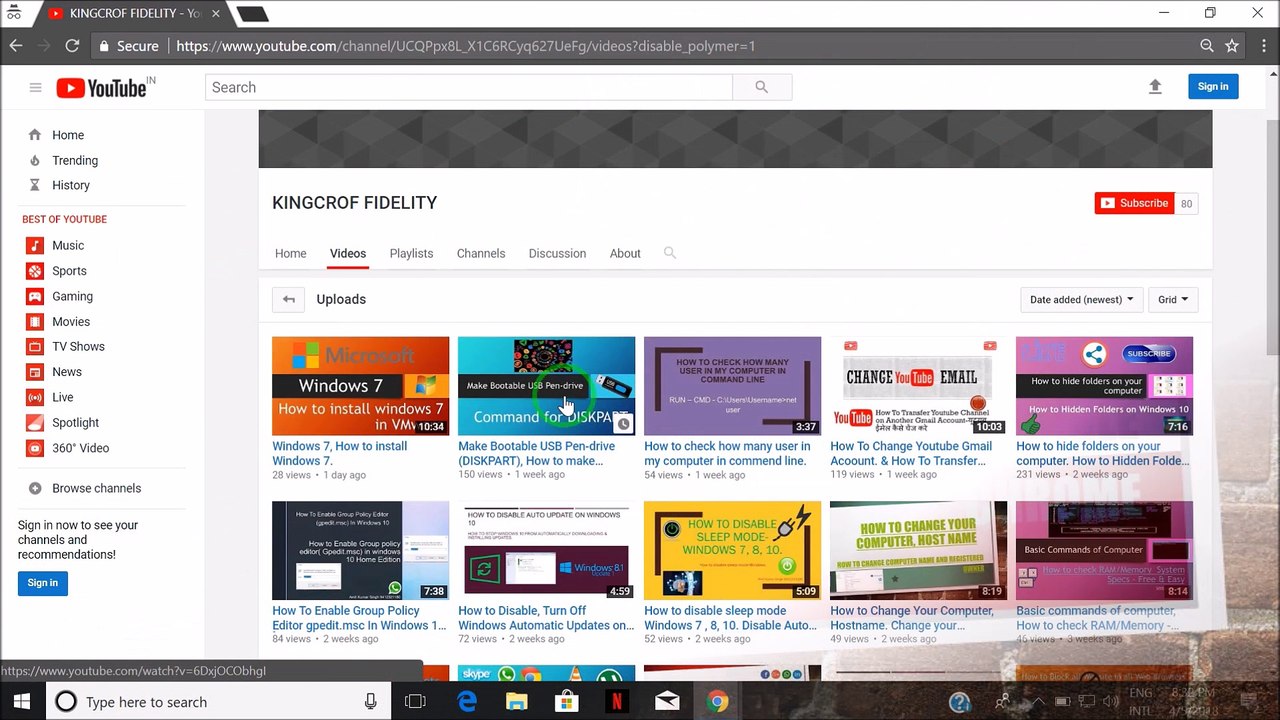Open 'How to check how many user' video link
The width and height of the screenshot is (1280, 720).
(726, 453)
